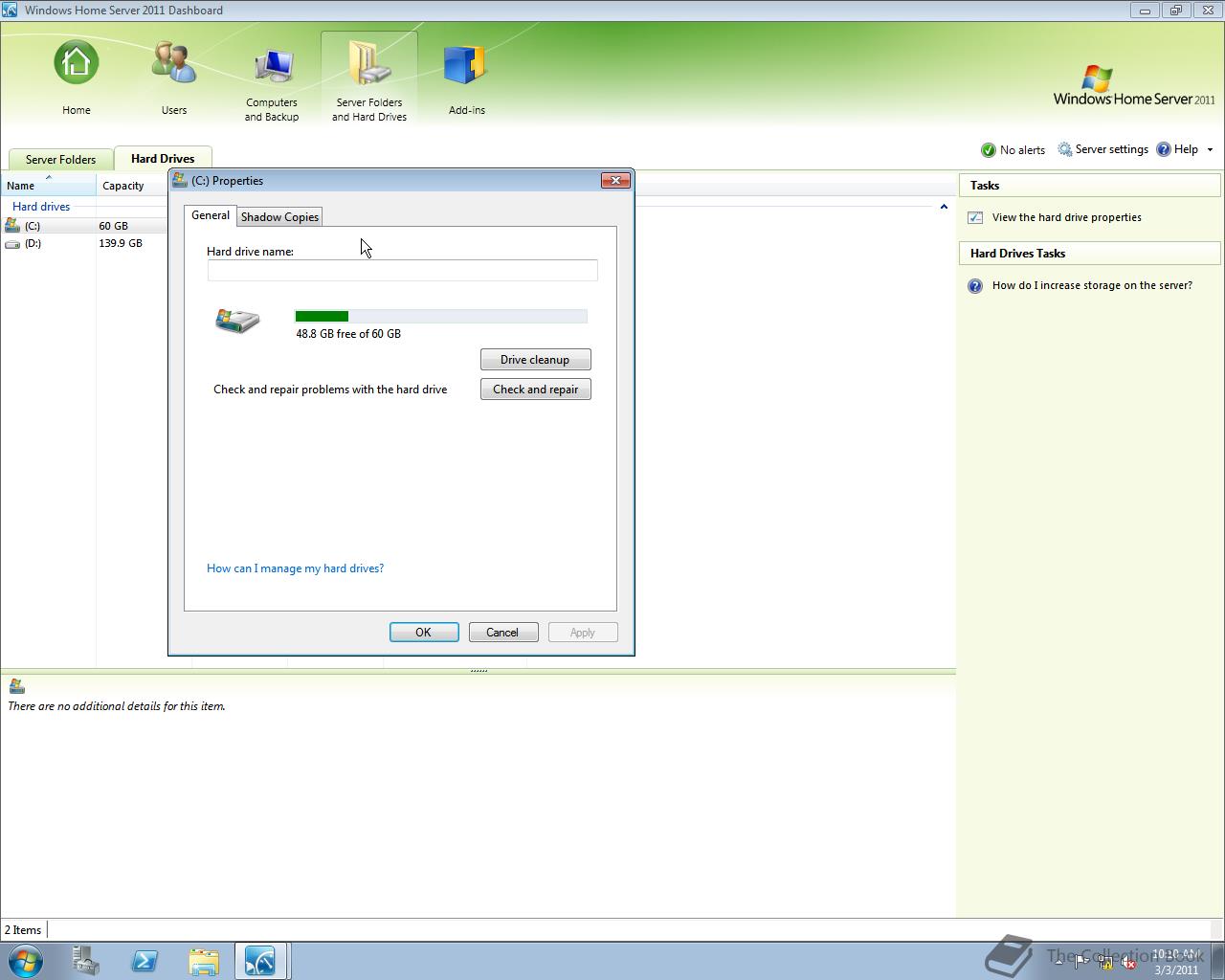The height and width of the screenshot is (980, 1225).
Task: Sort by the Name column header
Action: coord(48,185)
